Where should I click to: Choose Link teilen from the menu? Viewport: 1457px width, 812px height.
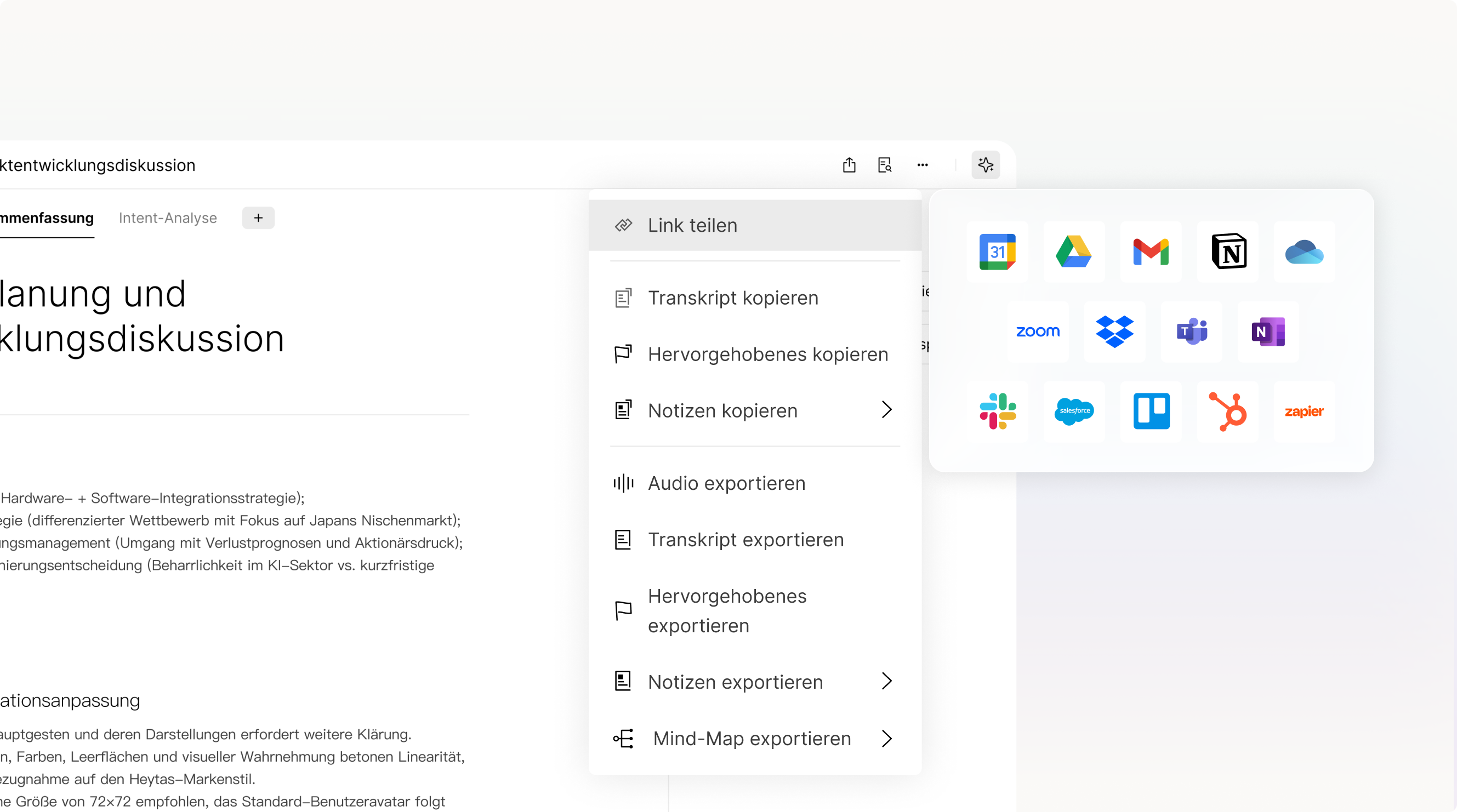pos(692,225)
